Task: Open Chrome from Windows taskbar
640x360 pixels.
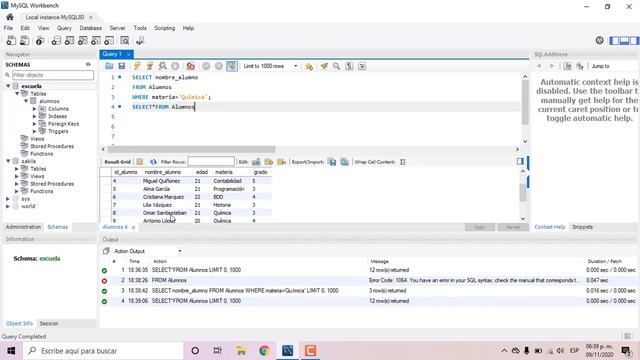Action: point(264,351)
